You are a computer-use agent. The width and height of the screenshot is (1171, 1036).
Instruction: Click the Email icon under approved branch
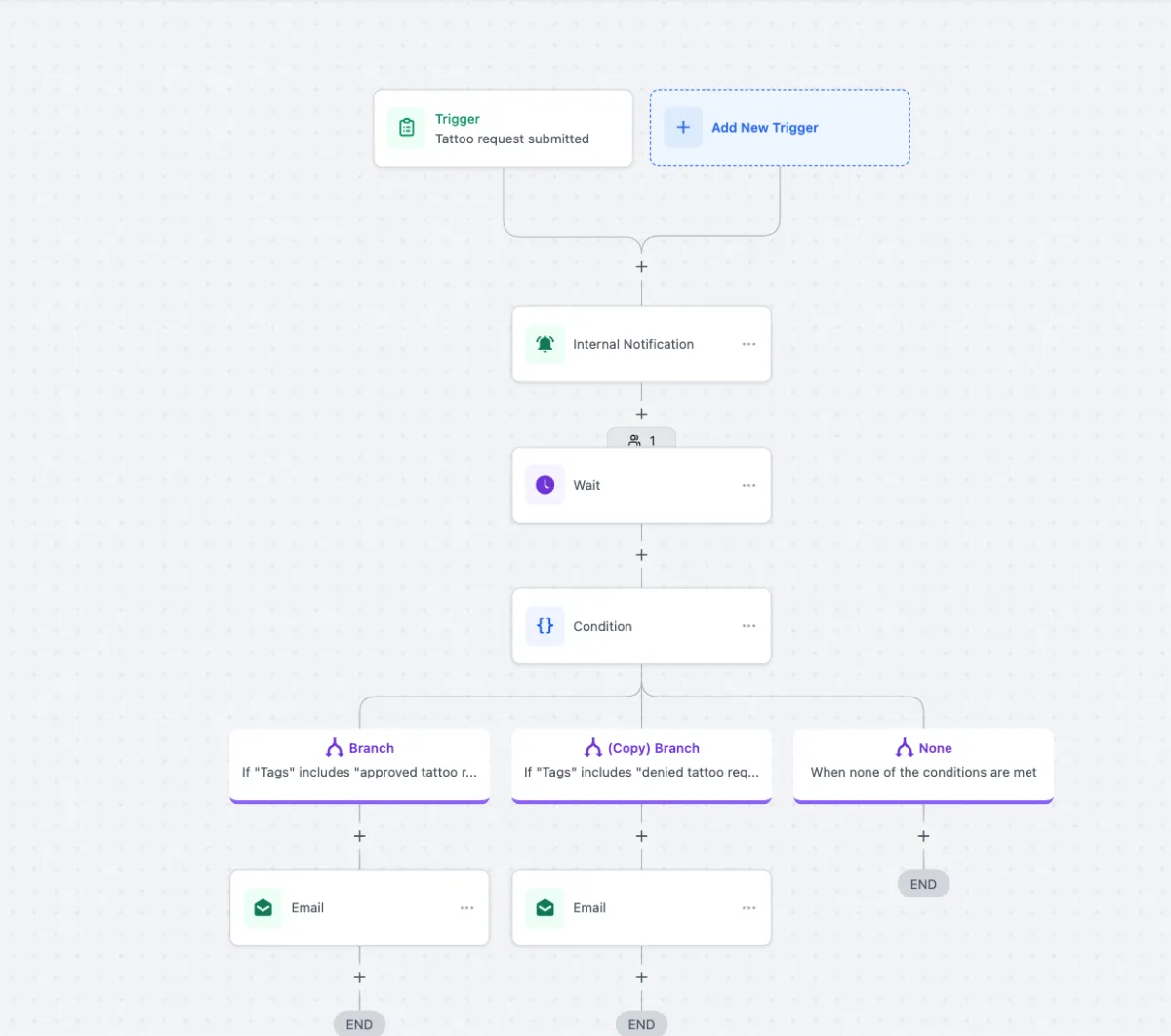click(263, 908)
